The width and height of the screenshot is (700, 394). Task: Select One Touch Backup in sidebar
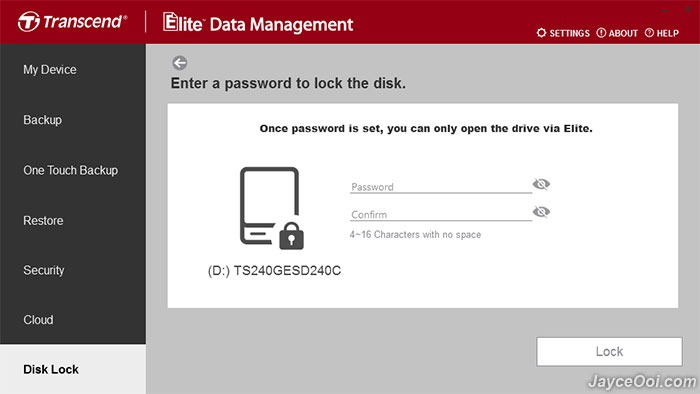click(71, 170)
